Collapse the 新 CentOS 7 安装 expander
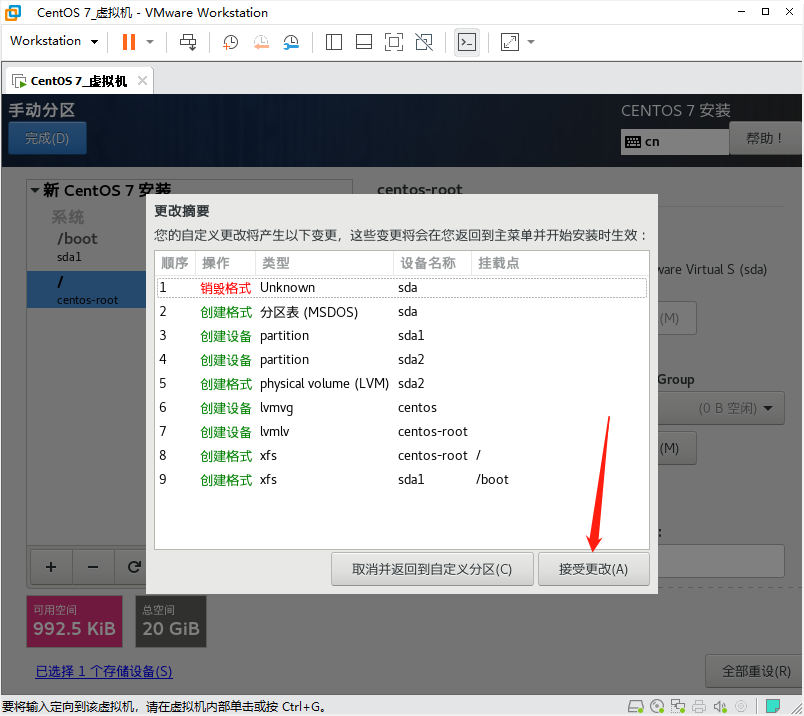Viewport: 804px width, 716px height. point(35,190)
